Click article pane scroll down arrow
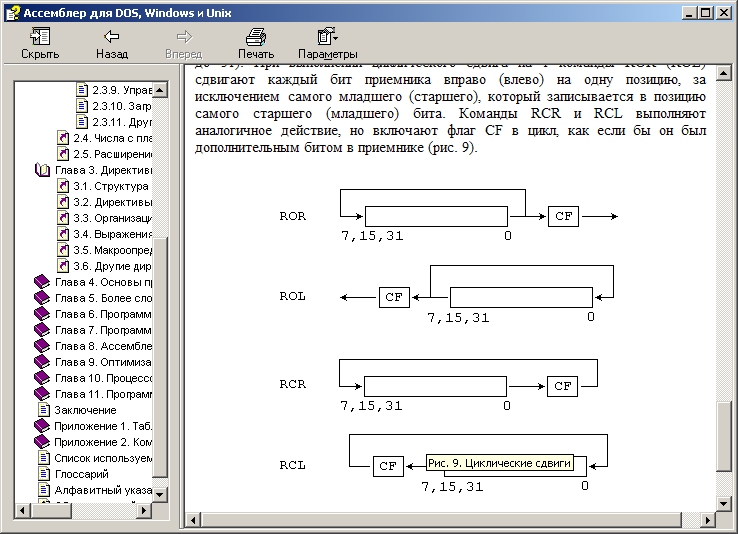 tap(723, 504)
